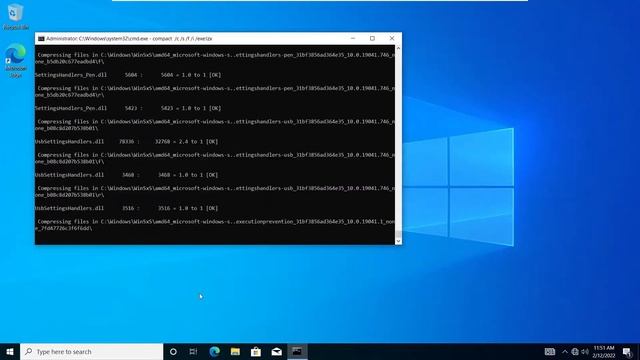
Task: Click the cmd window title bar icon
Action: coord(41,38)
